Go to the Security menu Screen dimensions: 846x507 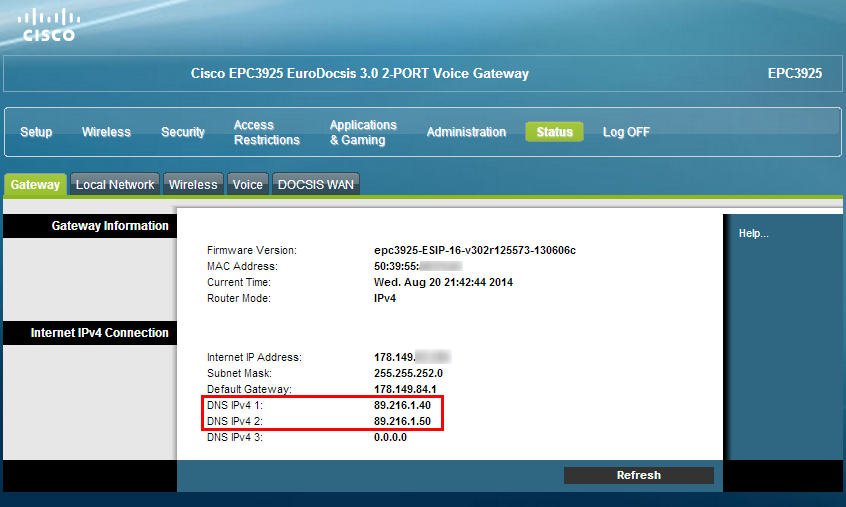183,132
